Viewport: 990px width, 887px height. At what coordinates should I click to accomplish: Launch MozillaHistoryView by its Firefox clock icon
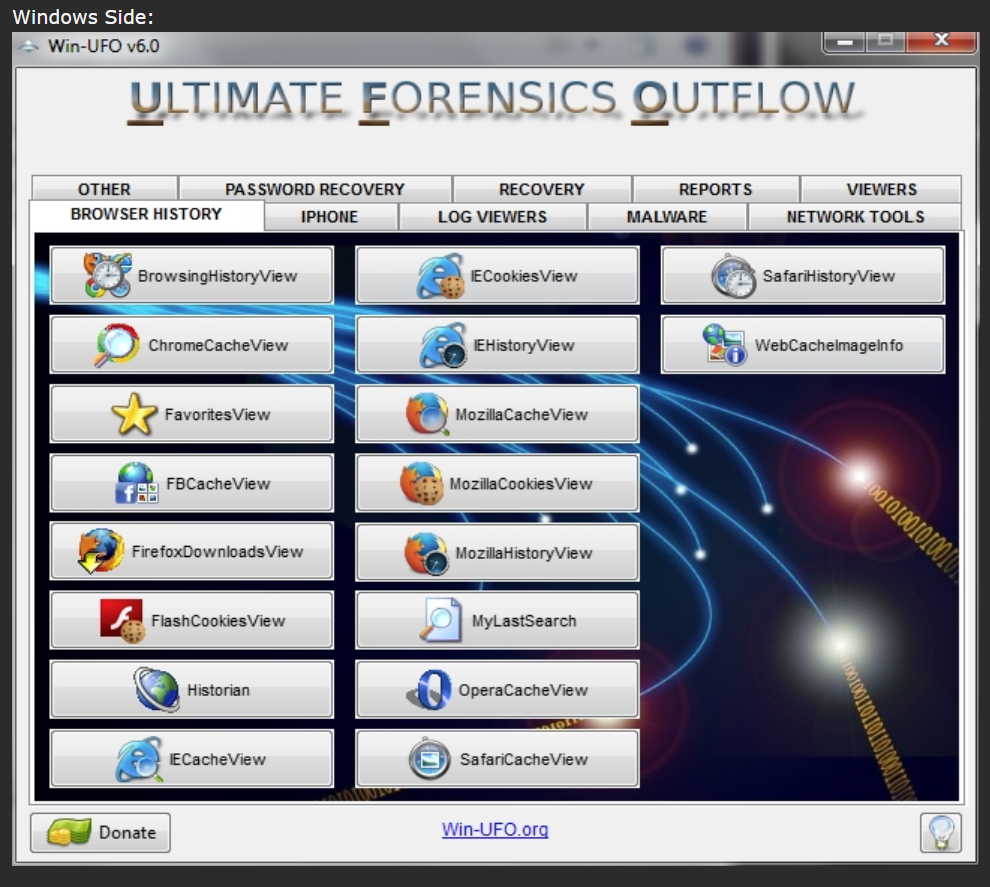426,552
